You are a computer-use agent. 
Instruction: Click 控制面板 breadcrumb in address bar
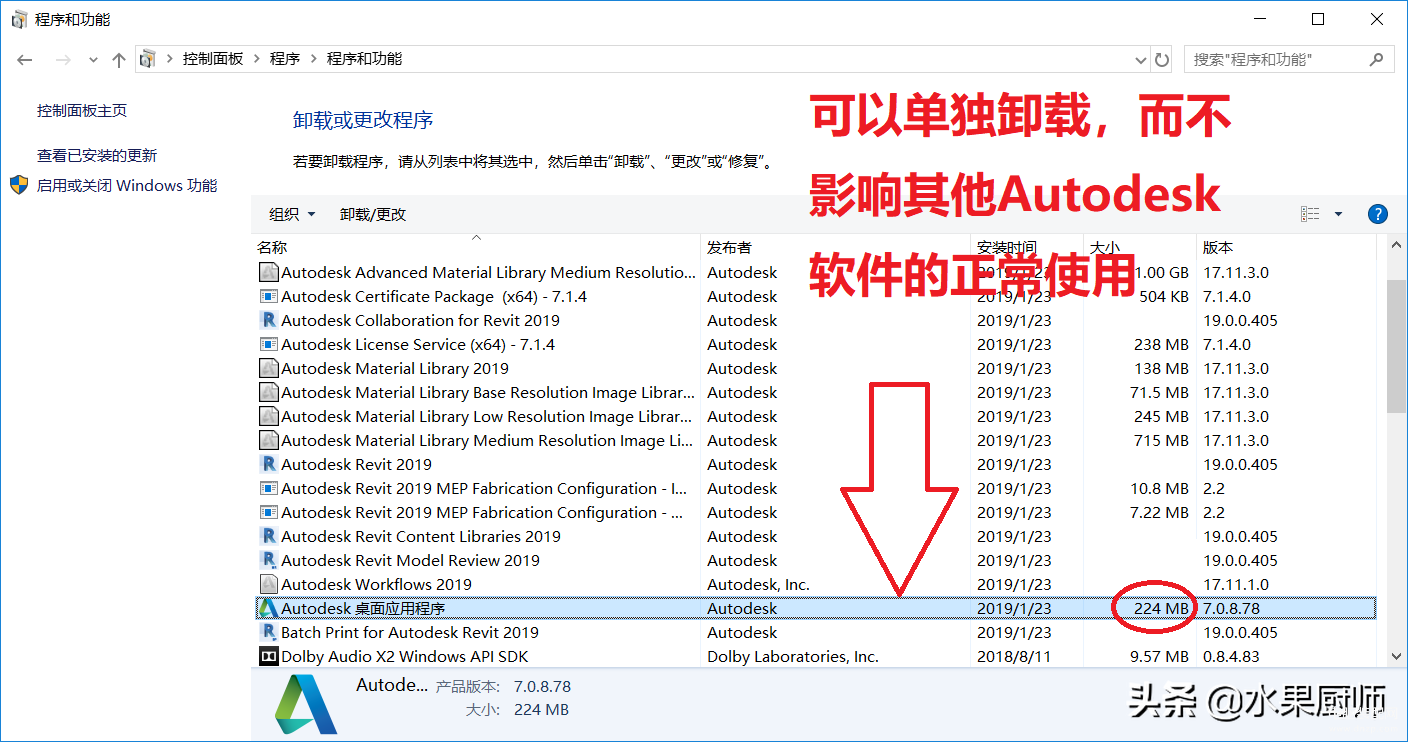213,59
